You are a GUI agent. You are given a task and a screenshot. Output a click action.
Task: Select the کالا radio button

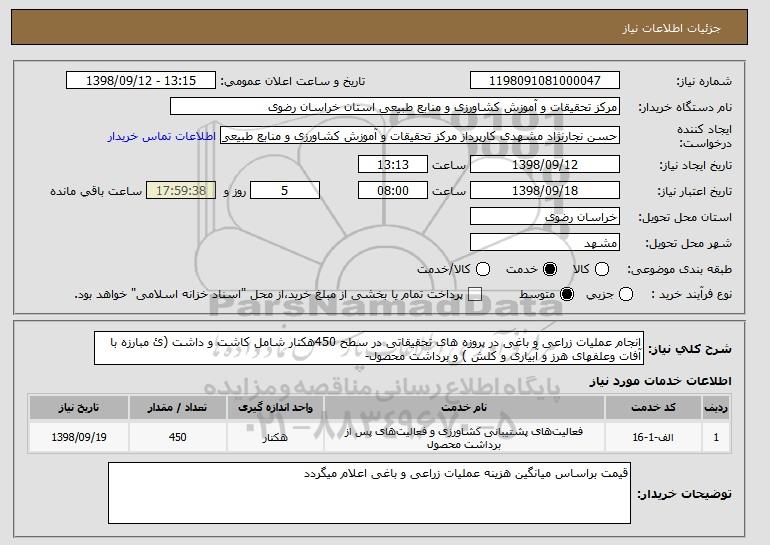pyautogui.click(x=602, y=269)
